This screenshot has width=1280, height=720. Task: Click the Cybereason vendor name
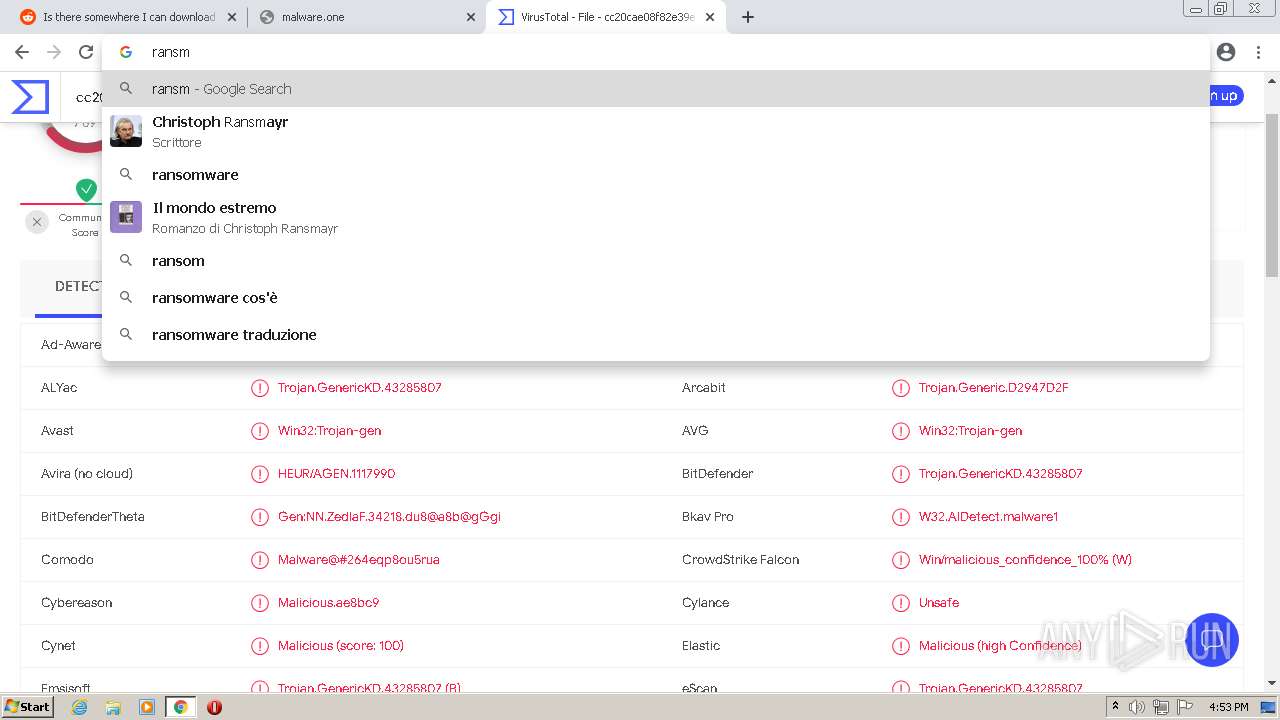pos(77,603)
